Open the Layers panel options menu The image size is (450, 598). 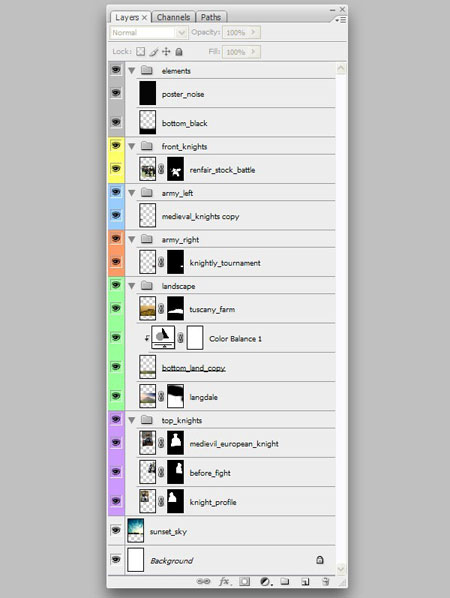(341, 20)
